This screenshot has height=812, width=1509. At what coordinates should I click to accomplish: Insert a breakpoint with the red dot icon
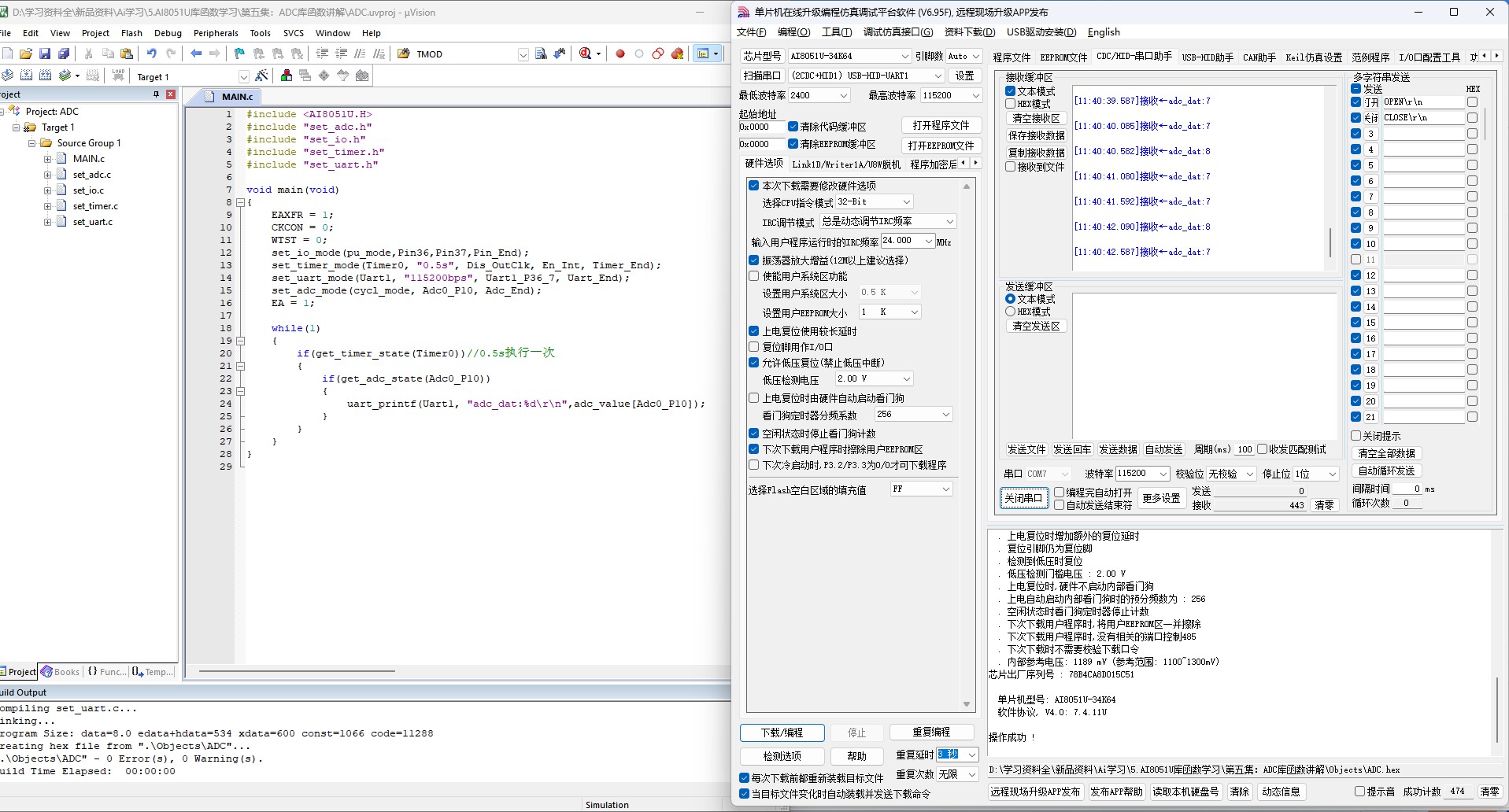620,54
